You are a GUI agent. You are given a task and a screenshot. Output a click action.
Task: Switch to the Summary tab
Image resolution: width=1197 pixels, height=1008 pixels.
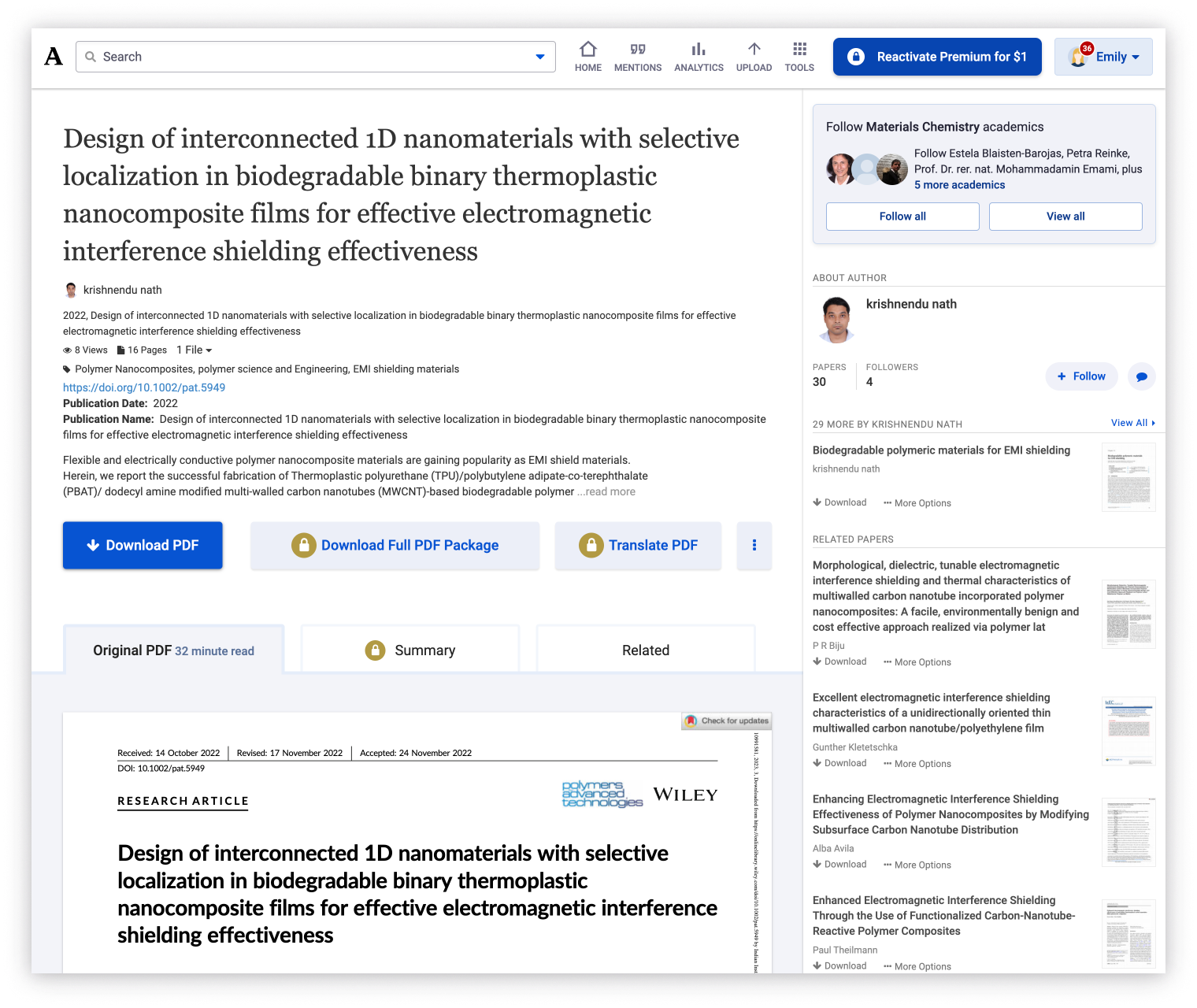pos(410,650)
